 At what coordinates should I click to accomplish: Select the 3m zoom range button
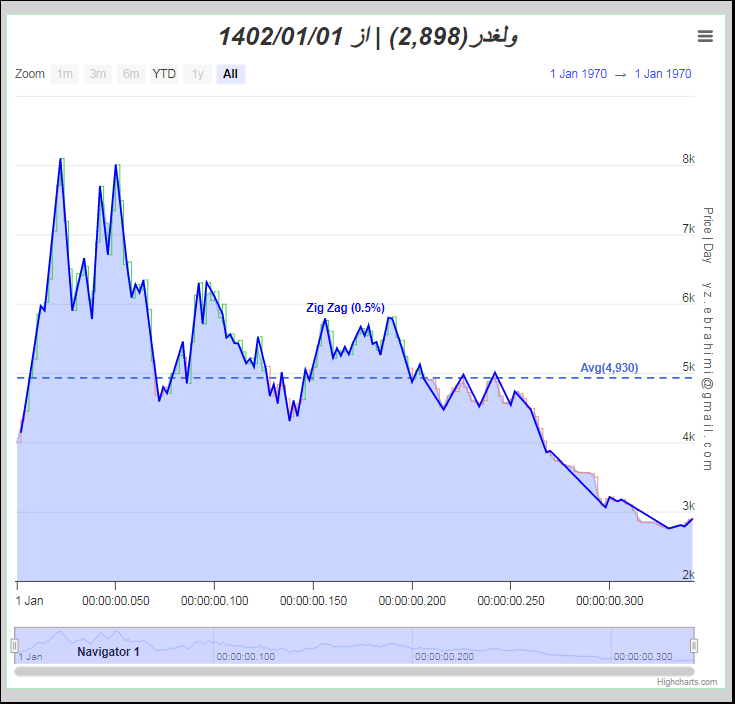tap(98, 74)
